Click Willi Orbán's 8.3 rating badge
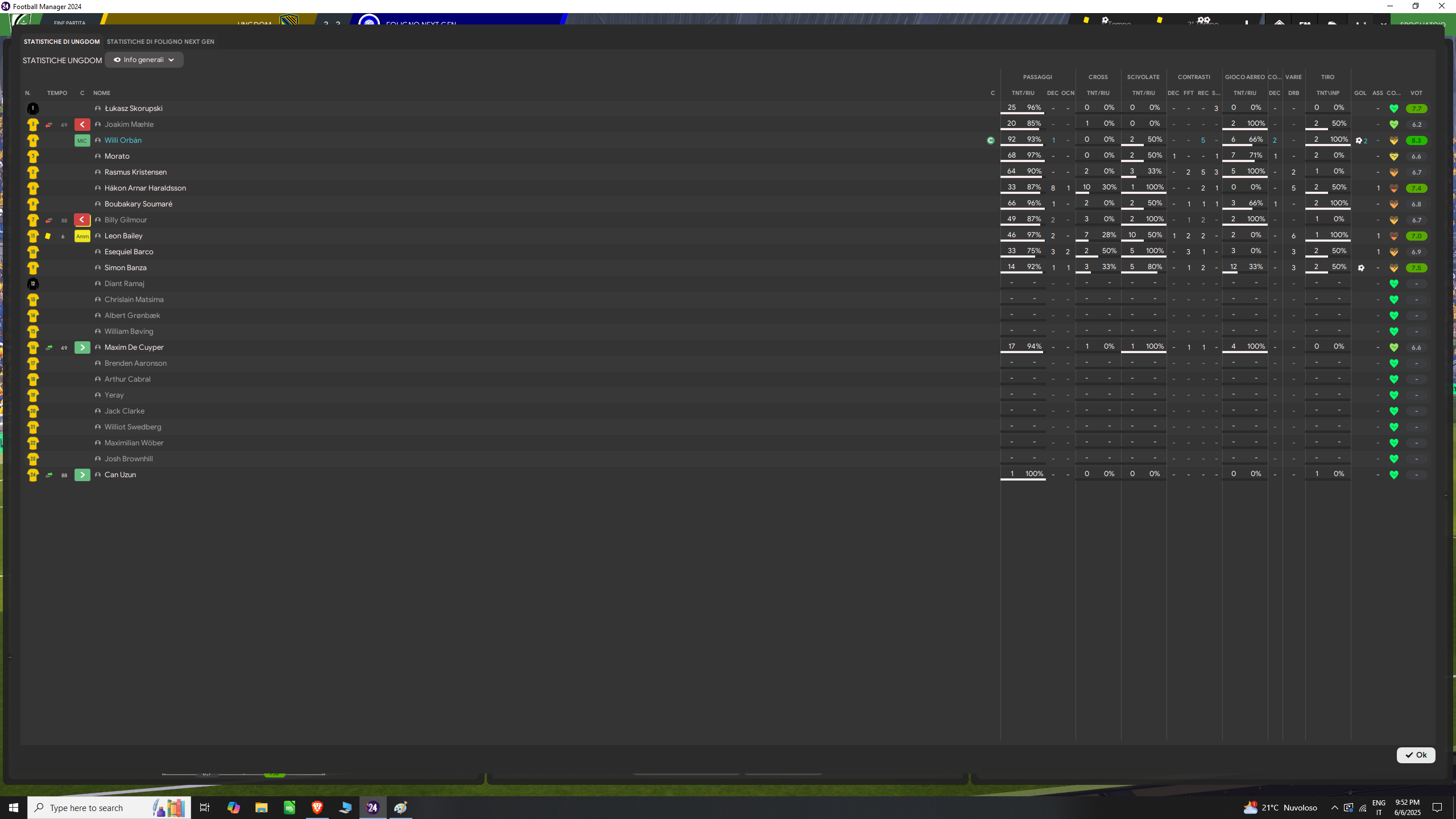This screenshot has width=1456, height=819. click(x=1416, y=140)
